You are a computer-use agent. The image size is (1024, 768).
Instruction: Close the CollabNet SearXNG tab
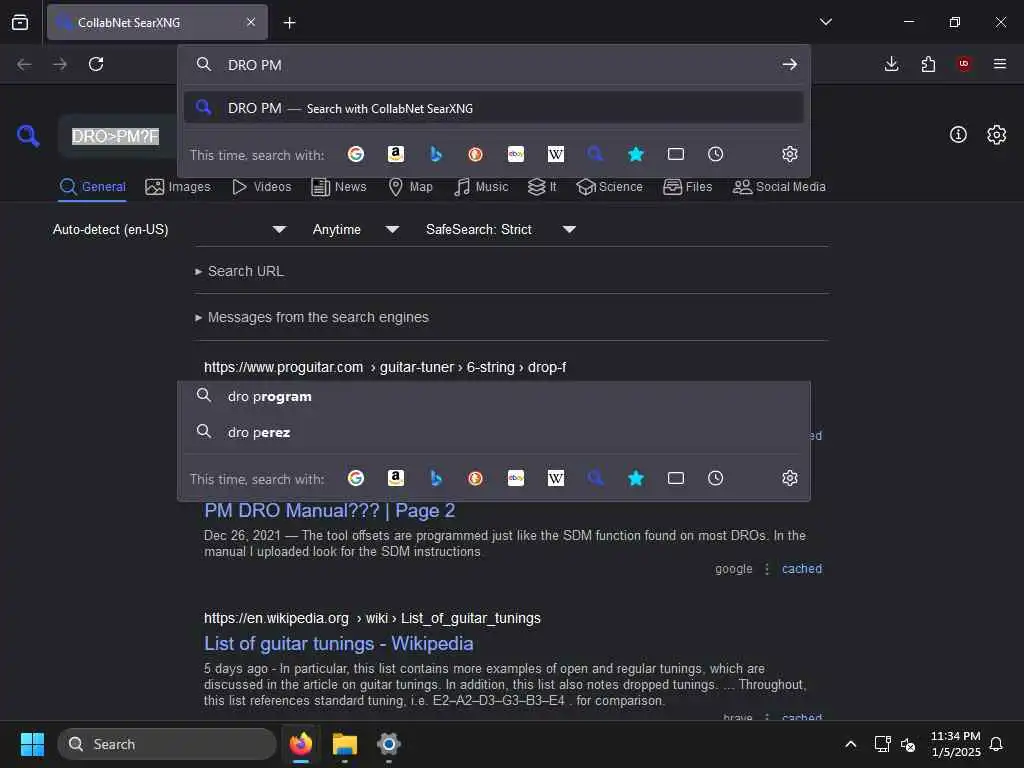click(x=251, y=22)
